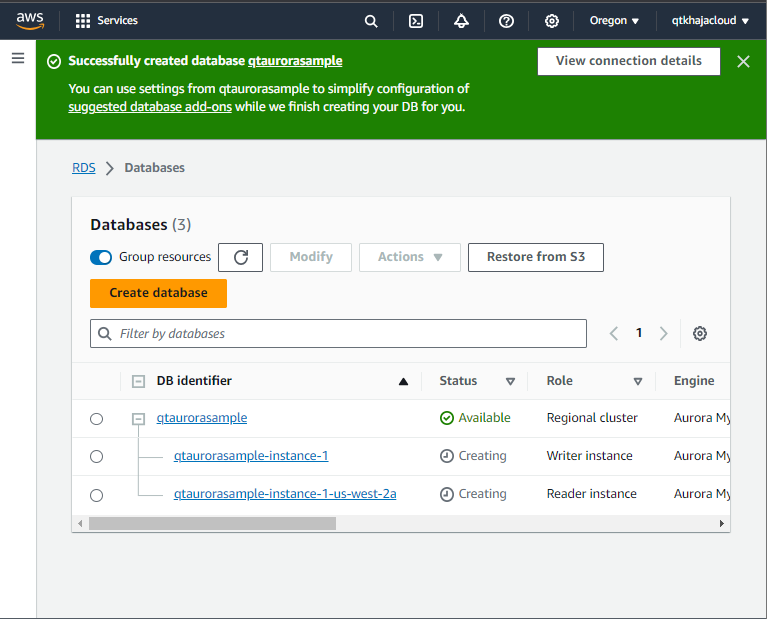
Task: Go to the RDS breadcrumb link
Action: (x=84, y=168)
